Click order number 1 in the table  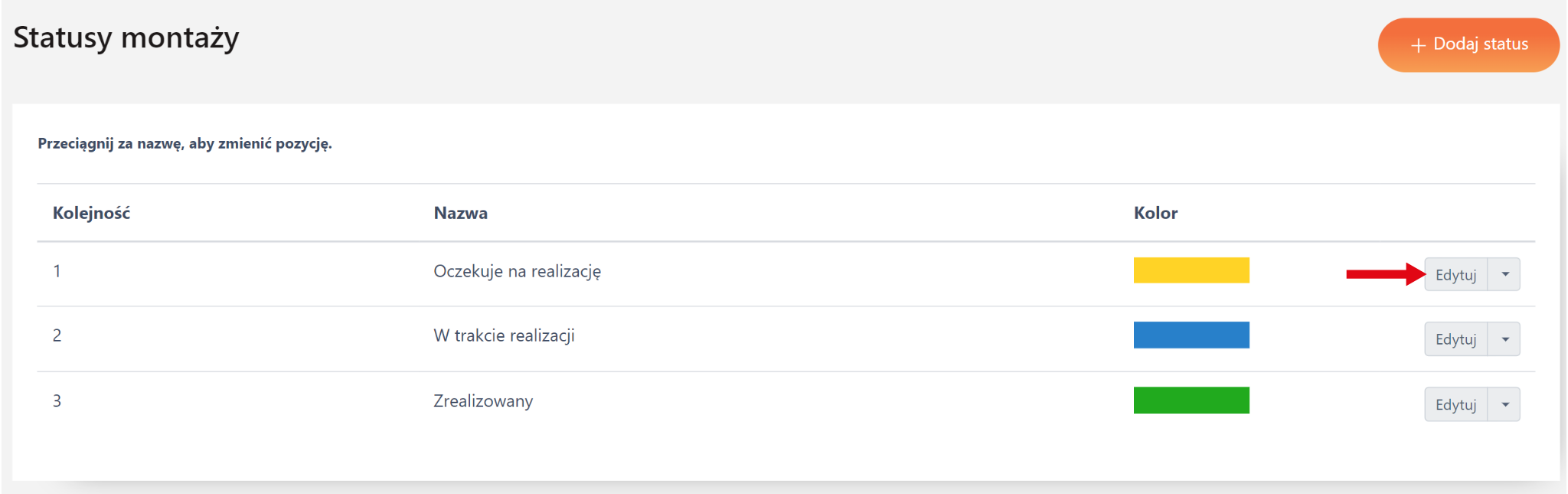(x=57, y=271)
